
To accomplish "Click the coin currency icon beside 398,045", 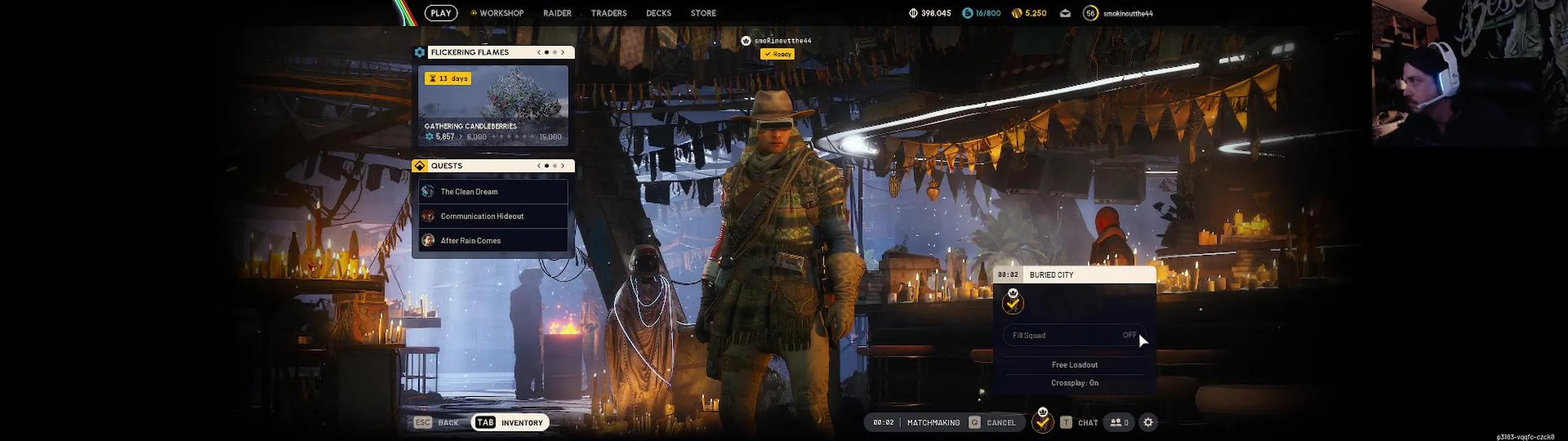I will (x=913, y=13).
